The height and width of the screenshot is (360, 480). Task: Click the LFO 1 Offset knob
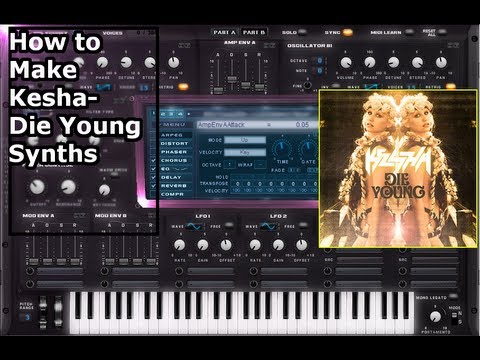(226, 245)
